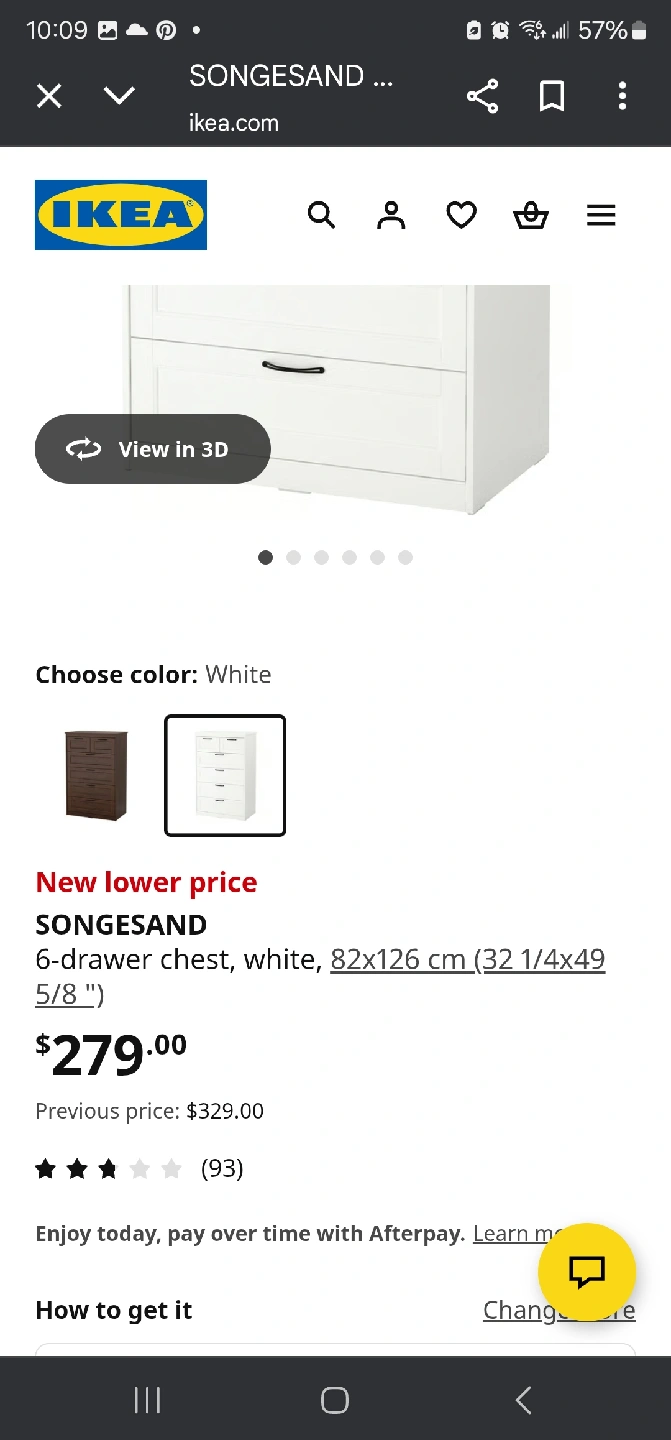Close the browser tab with X
Viewport: 671px width, 1440px height.
[49, 96]
